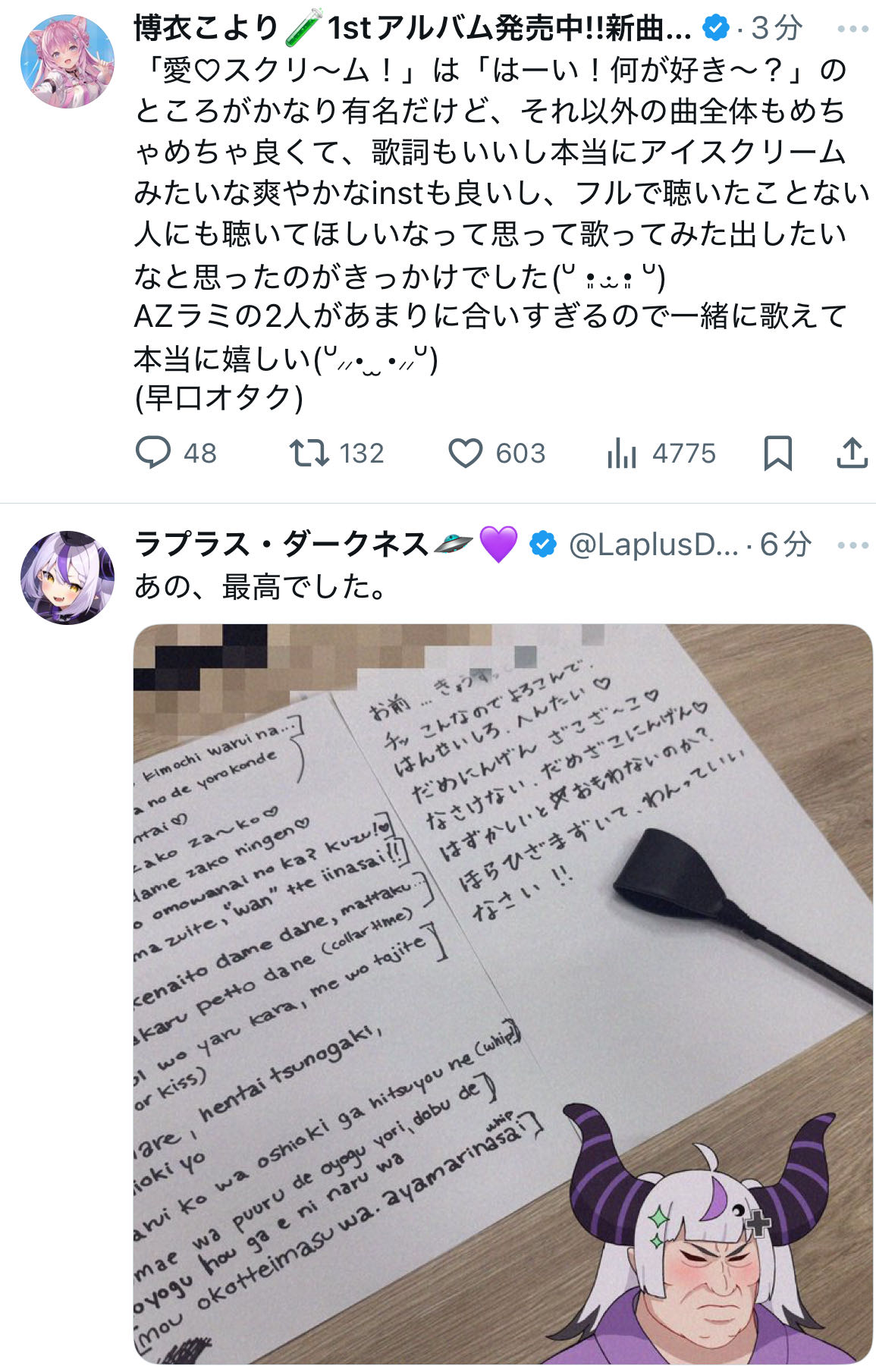The image size is (876, 1372).
Task: Open the handwritten script photo
Action: coord(503,994)
